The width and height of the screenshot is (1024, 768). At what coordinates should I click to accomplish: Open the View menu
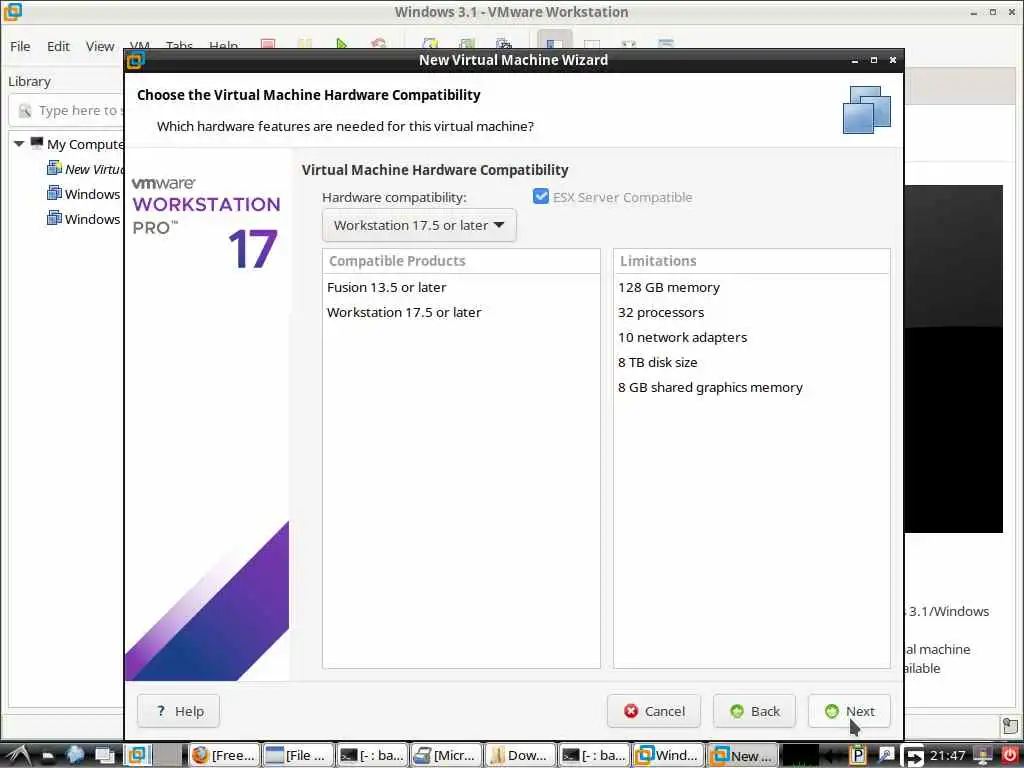pyautogui.click(x=100, y=46)
